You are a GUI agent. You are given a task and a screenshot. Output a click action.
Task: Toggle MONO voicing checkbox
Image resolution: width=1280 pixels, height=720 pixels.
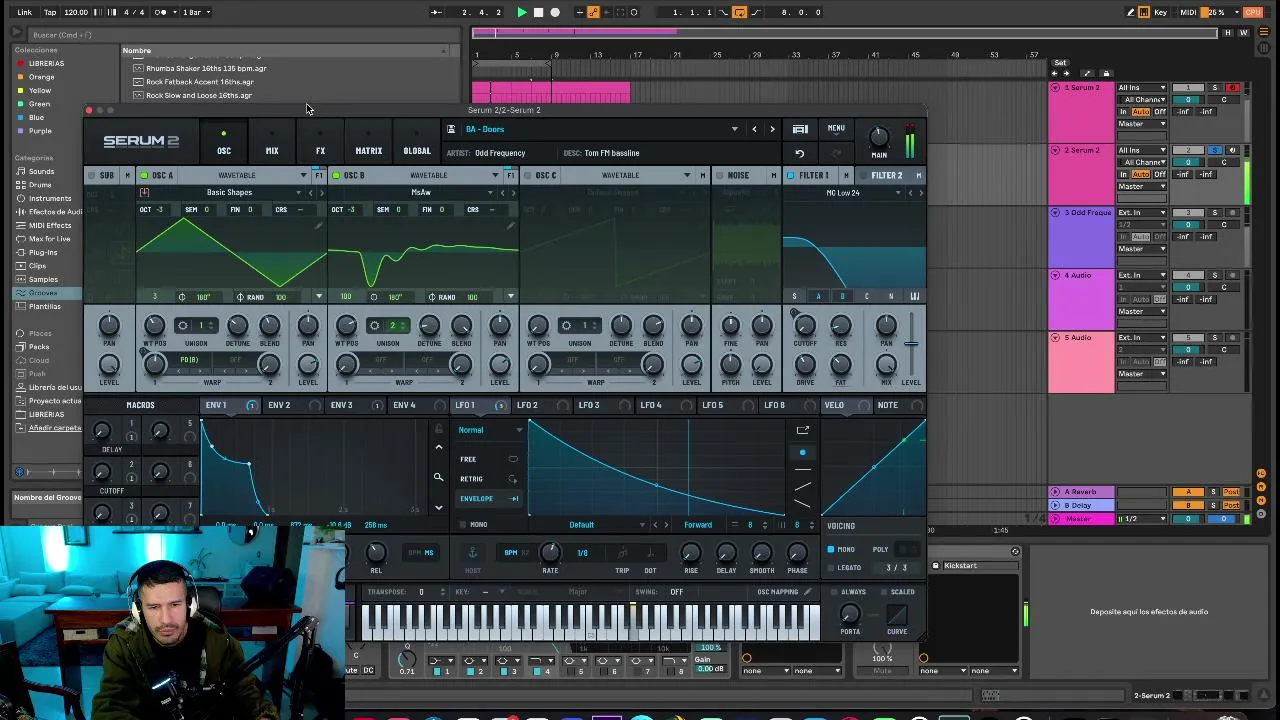point(830,549)
